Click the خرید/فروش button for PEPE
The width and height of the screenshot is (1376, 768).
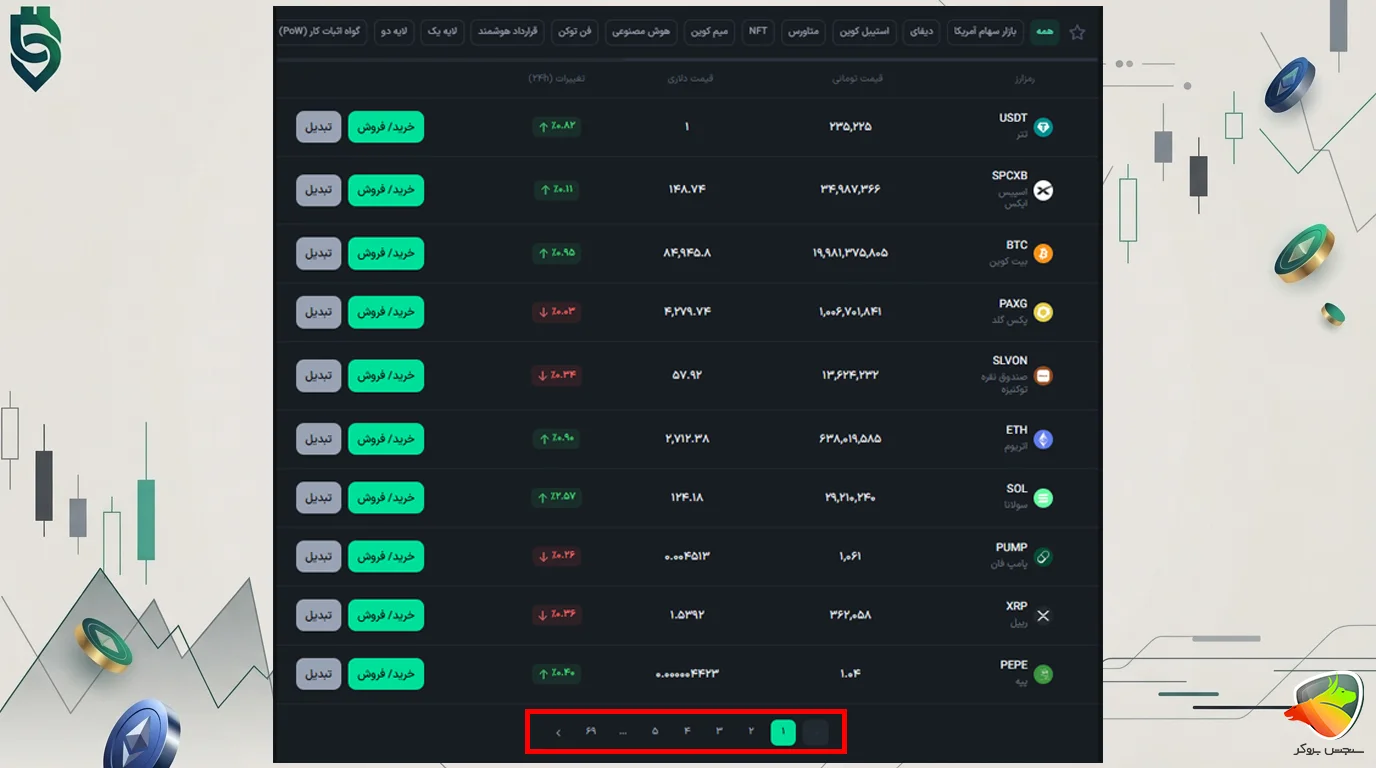click(386, 674)
